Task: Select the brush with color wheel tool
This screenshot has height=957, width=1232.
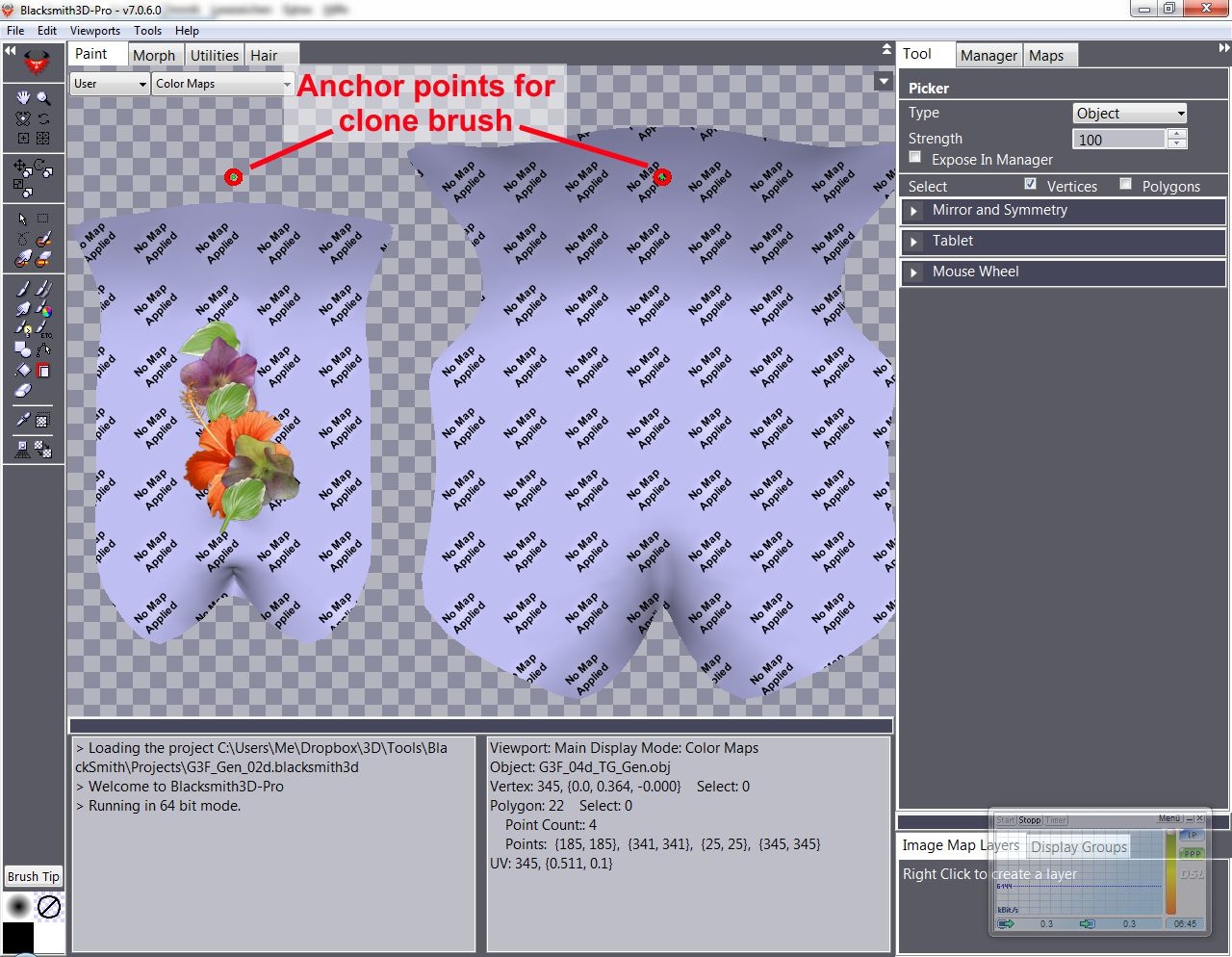Action: 43,309
